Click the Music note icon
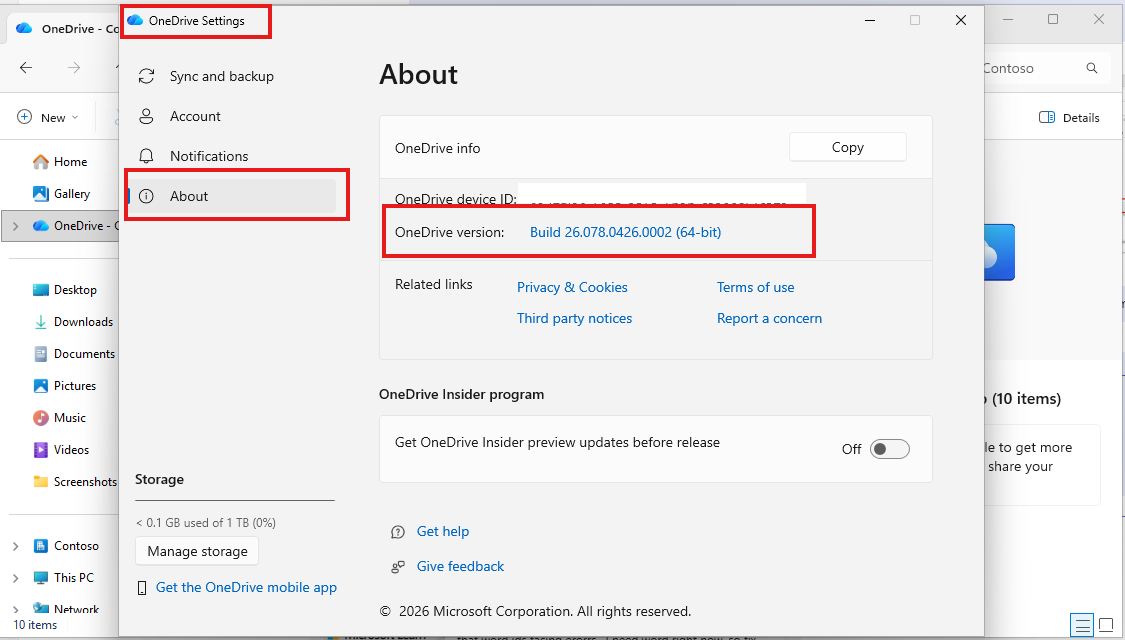 click(x=41, y=418)
